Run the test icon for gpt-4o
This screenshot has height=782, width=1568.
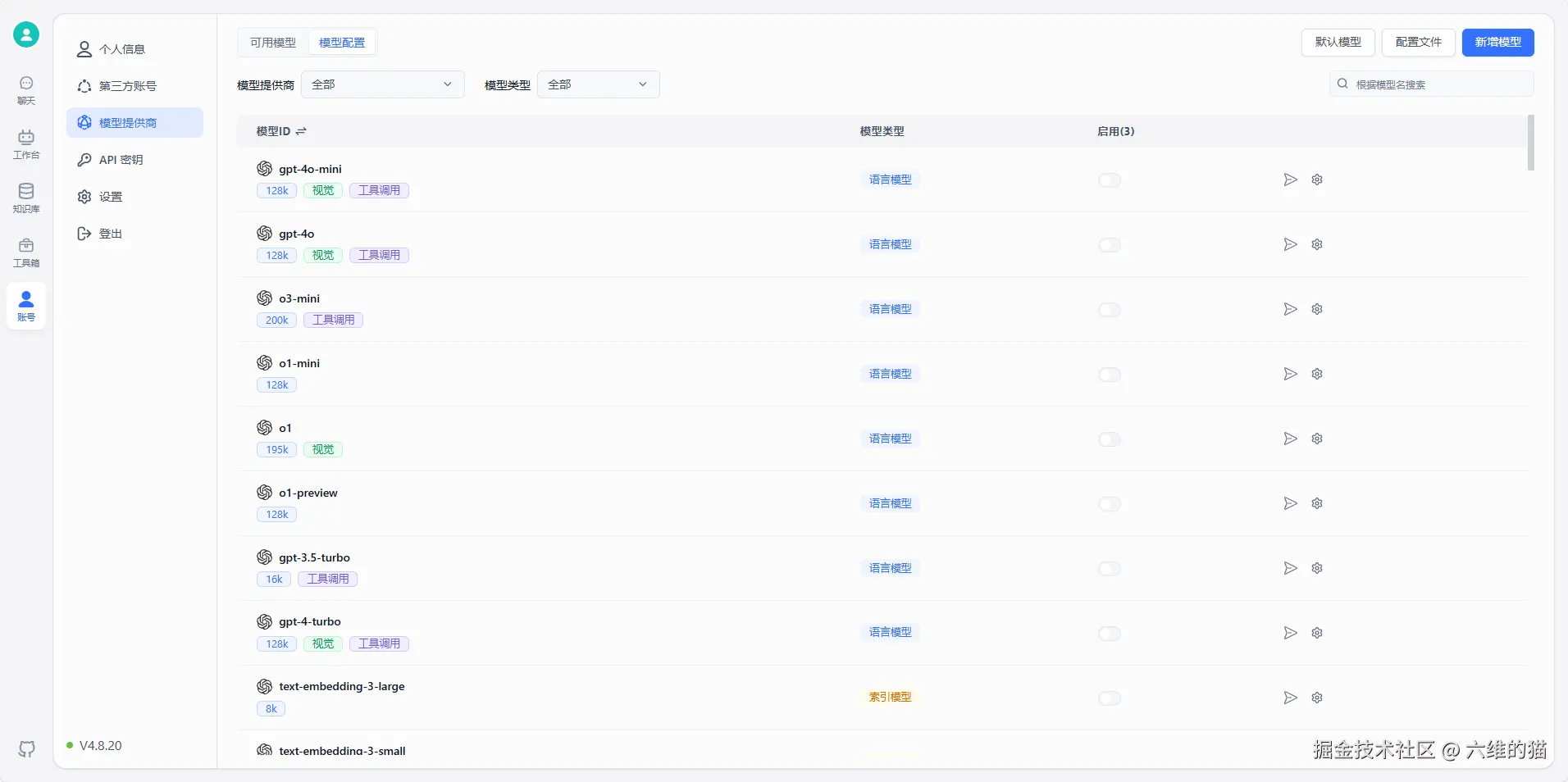click(x=1290, y=244)
